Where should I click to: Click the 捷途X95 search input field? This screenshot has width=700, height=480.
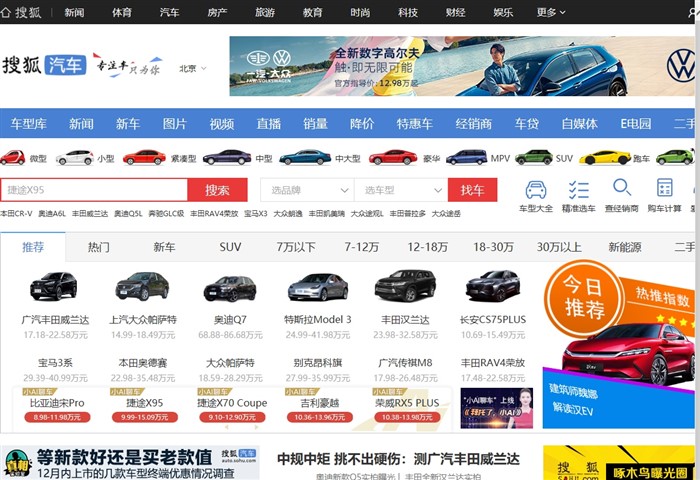click(x=94, y=190)
